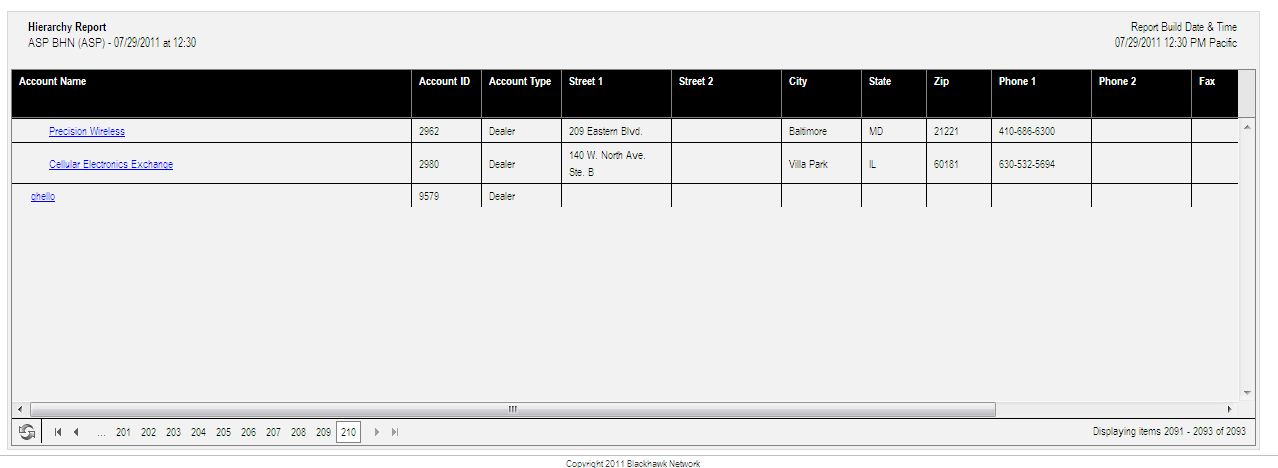Open page 204 of the report
1278x468 pixels.
click(x=198, y=433)
